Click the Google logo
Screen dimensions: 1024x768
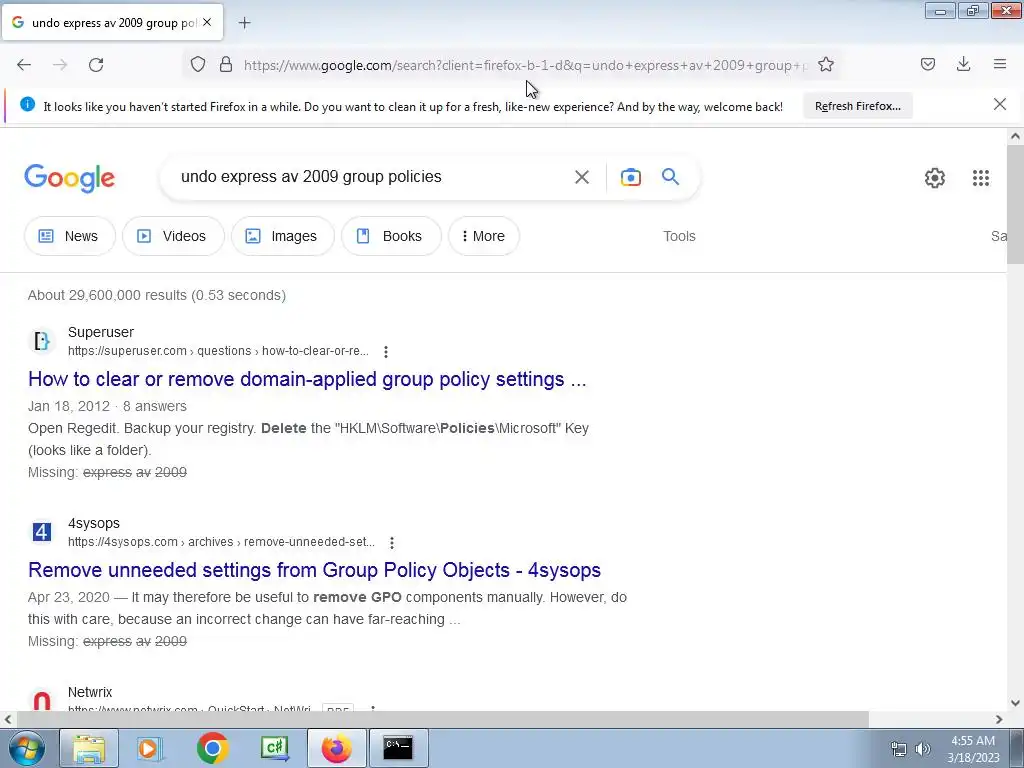click(69, 178)
